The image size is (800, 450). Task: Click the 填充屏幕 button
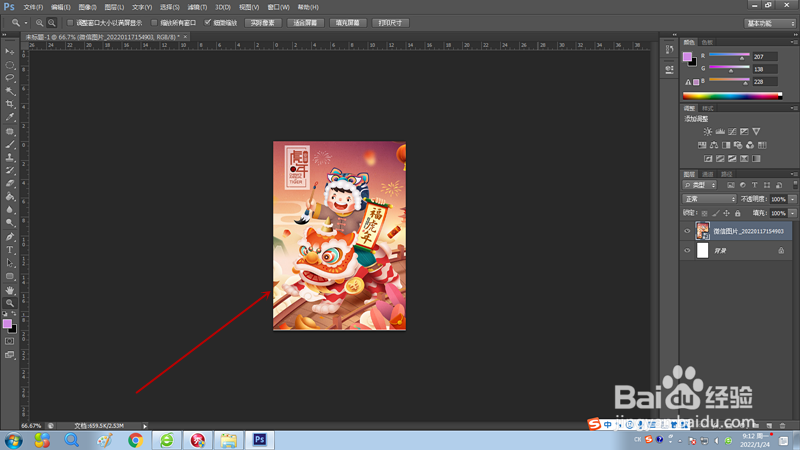tap(348, 23)
